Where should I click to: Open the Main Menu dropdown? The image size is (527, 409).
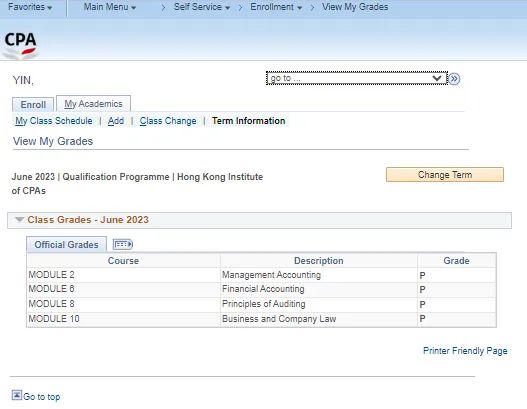pos(110,7)
